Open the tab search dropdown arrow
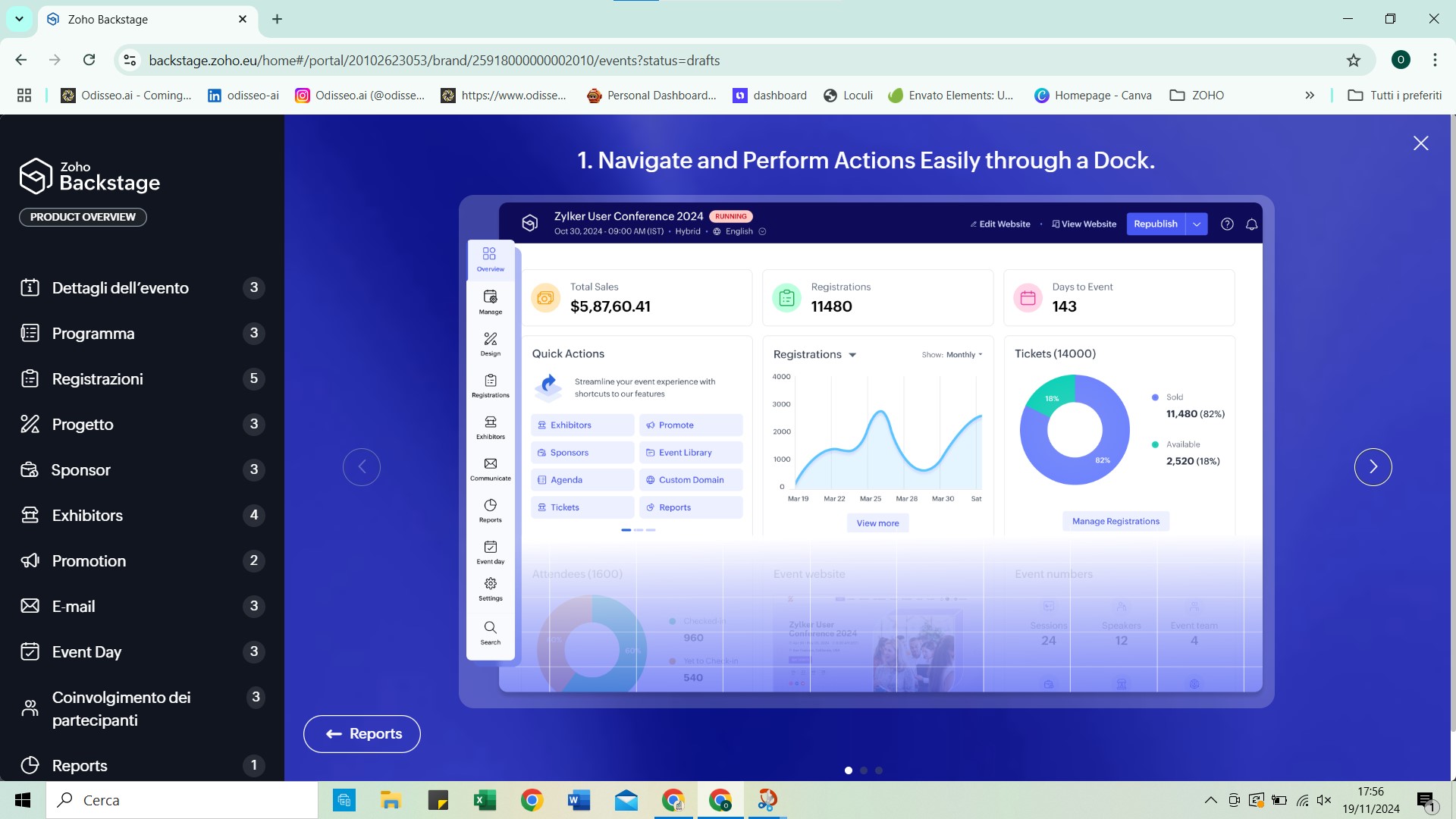Screen dimensions: 1456x819 click(x=19, y=19)
